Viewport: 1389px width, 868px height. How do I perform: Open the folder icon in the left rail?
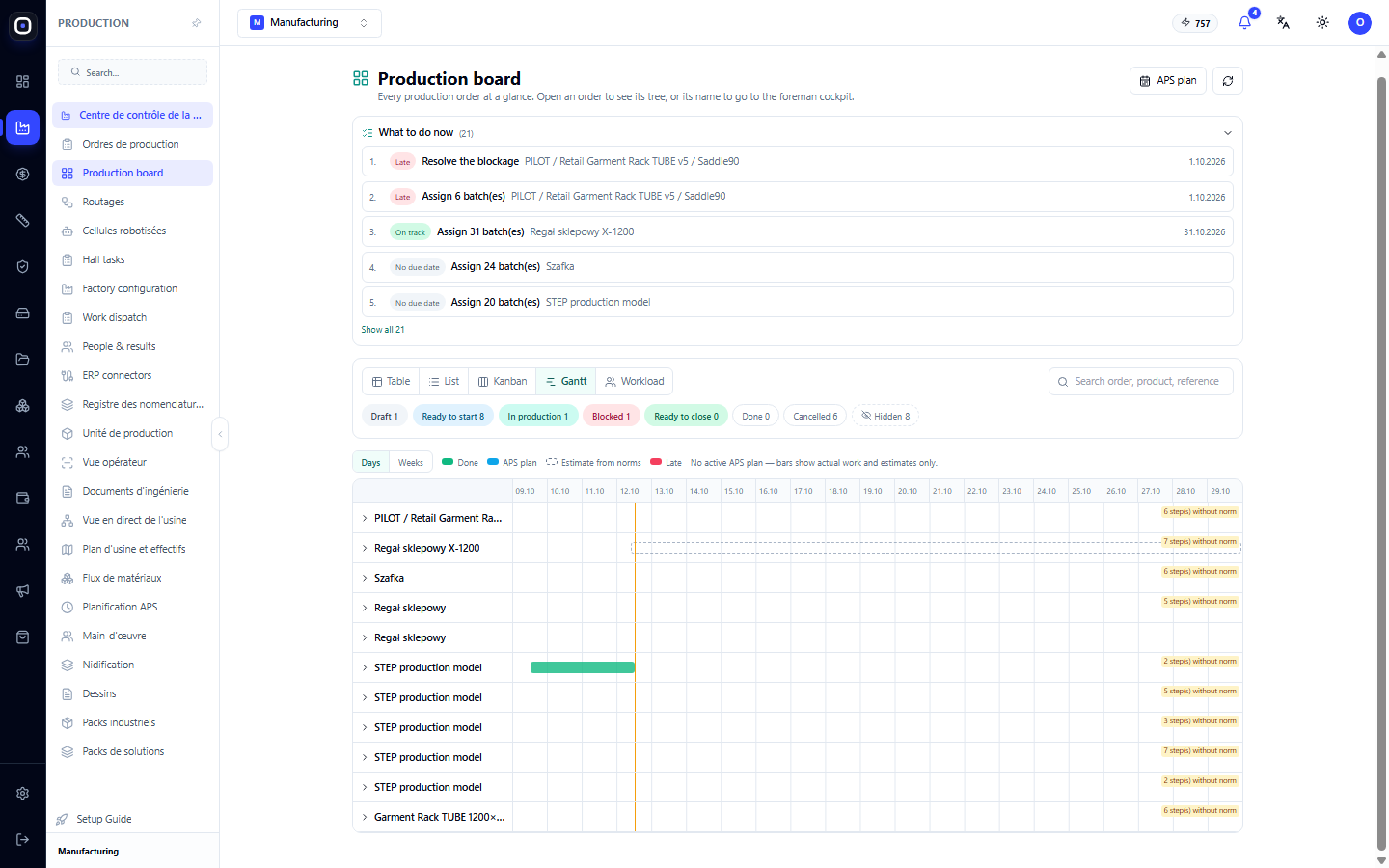click(x=23, y=360)
